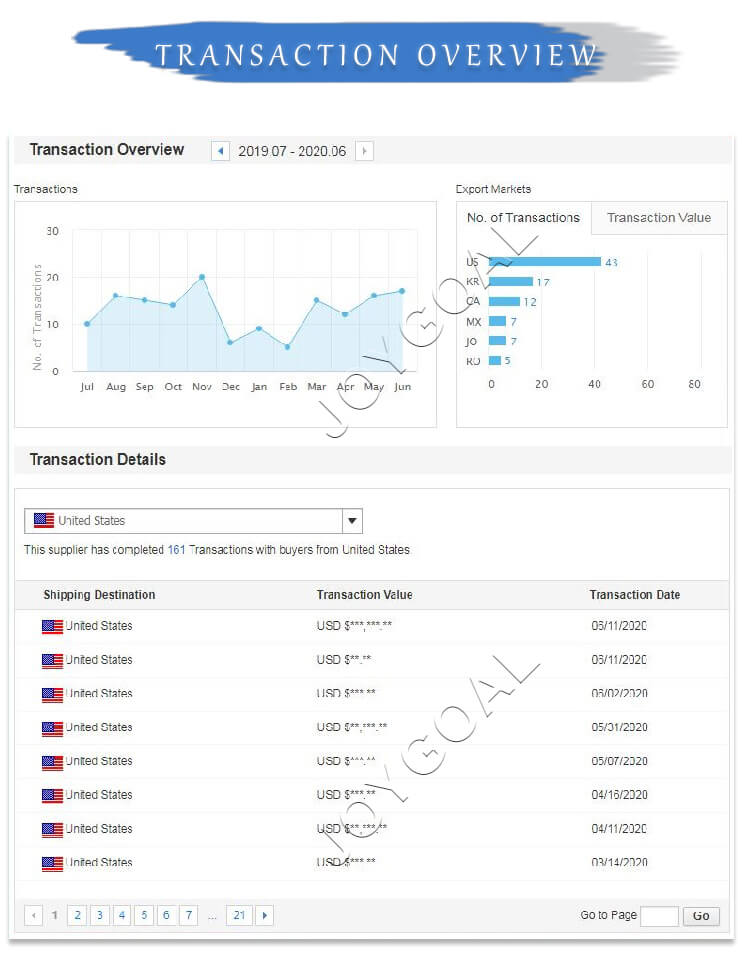This screenshot has width=750, height=968.
Task: Click previous date range arrow
Action: coord(221,151)
